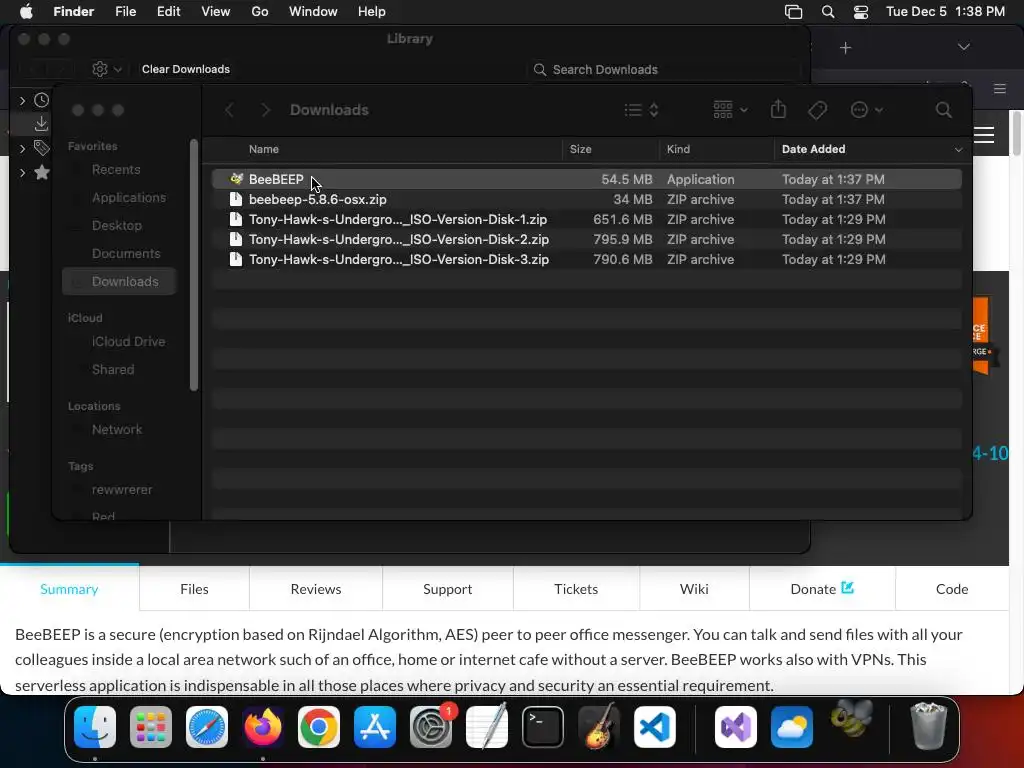
Task: Select the BeeBEEP application row
Action: coord(586,179)
